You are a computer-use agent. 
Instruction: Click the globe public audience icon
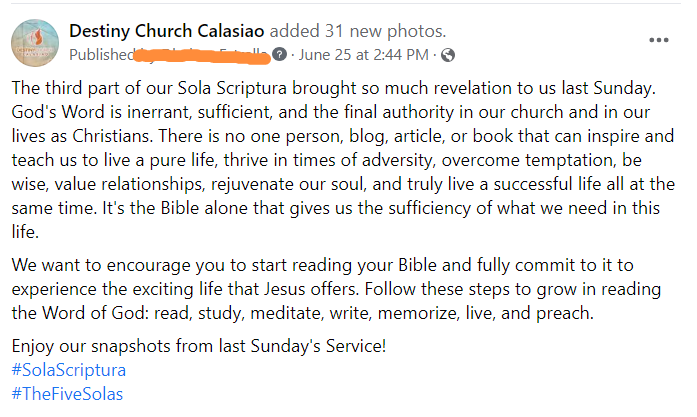point(448,54)
